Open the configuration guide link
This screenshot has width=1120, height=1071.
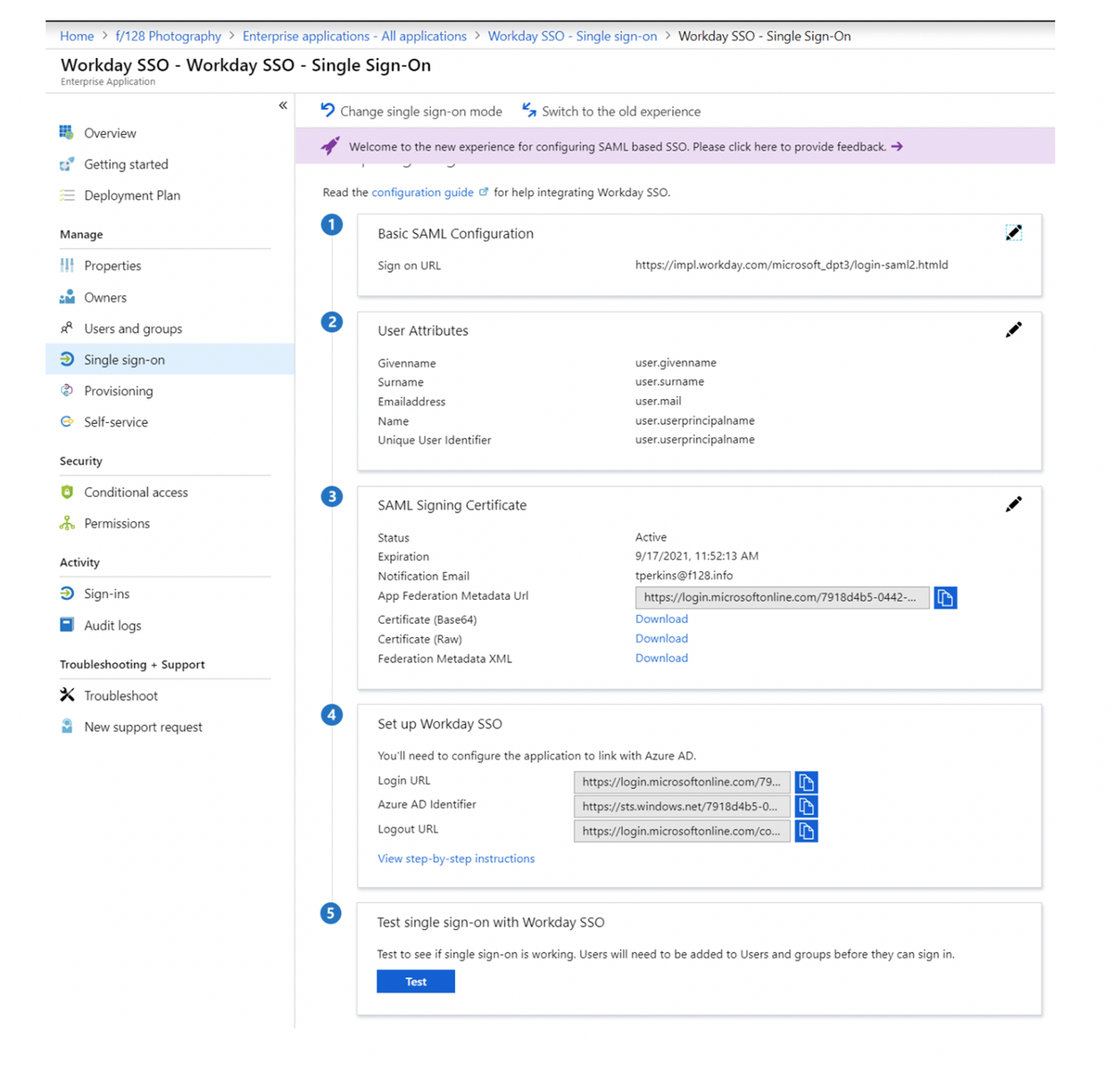[423, 192]
